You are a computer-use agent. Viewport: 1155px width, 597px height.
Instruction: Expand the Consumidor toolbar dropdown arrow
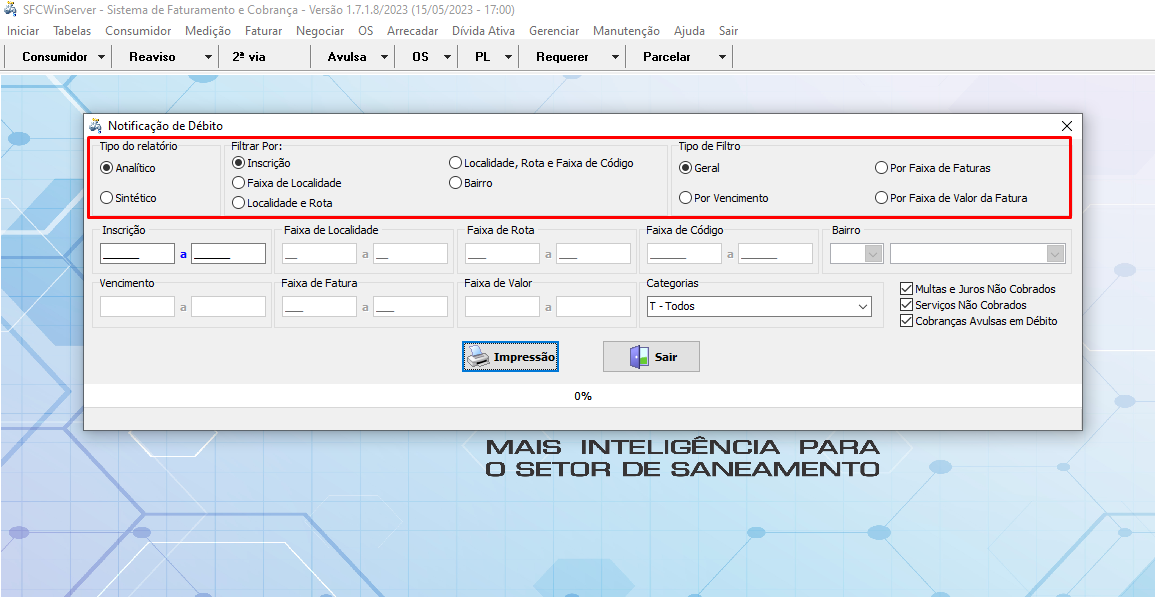tap(102, 57)
